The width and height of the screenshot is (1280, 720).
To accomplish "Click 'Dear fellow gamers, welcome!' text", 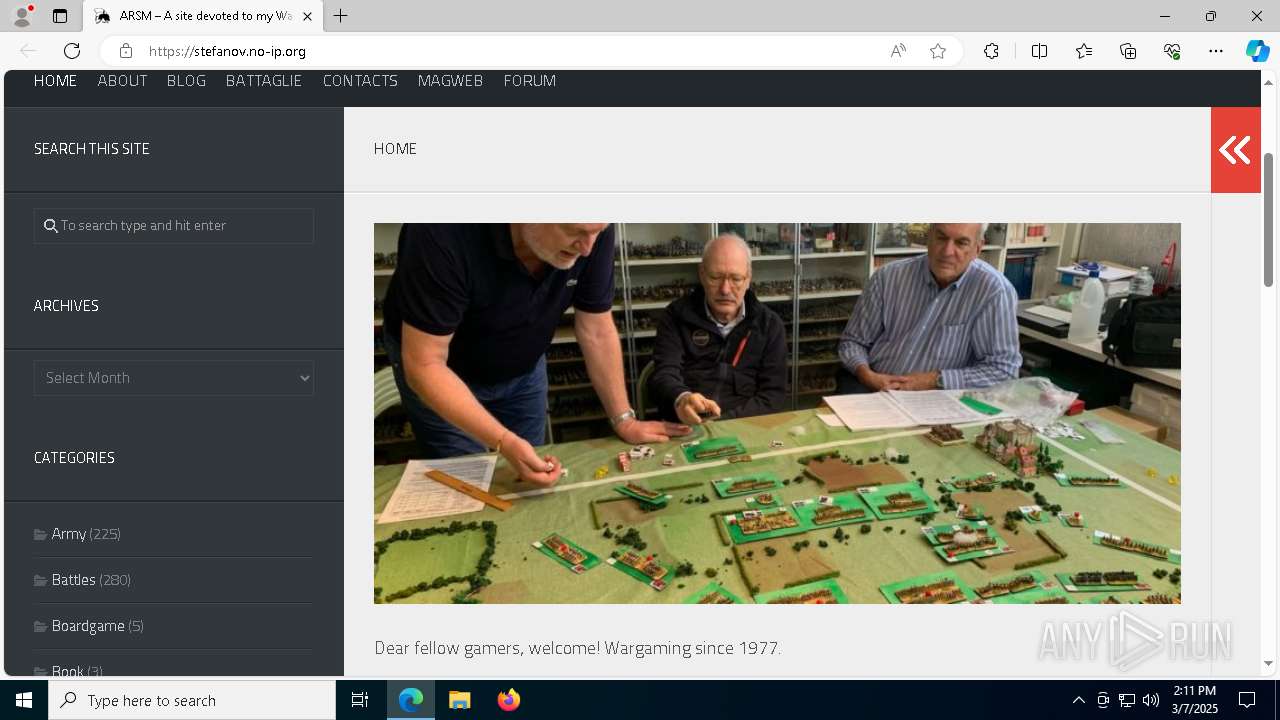I will (x=488, y=648).
